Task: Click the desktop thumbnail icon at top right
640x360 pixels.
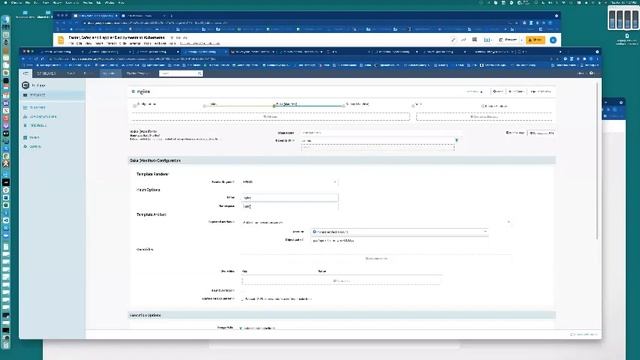Action: (623, 19)
